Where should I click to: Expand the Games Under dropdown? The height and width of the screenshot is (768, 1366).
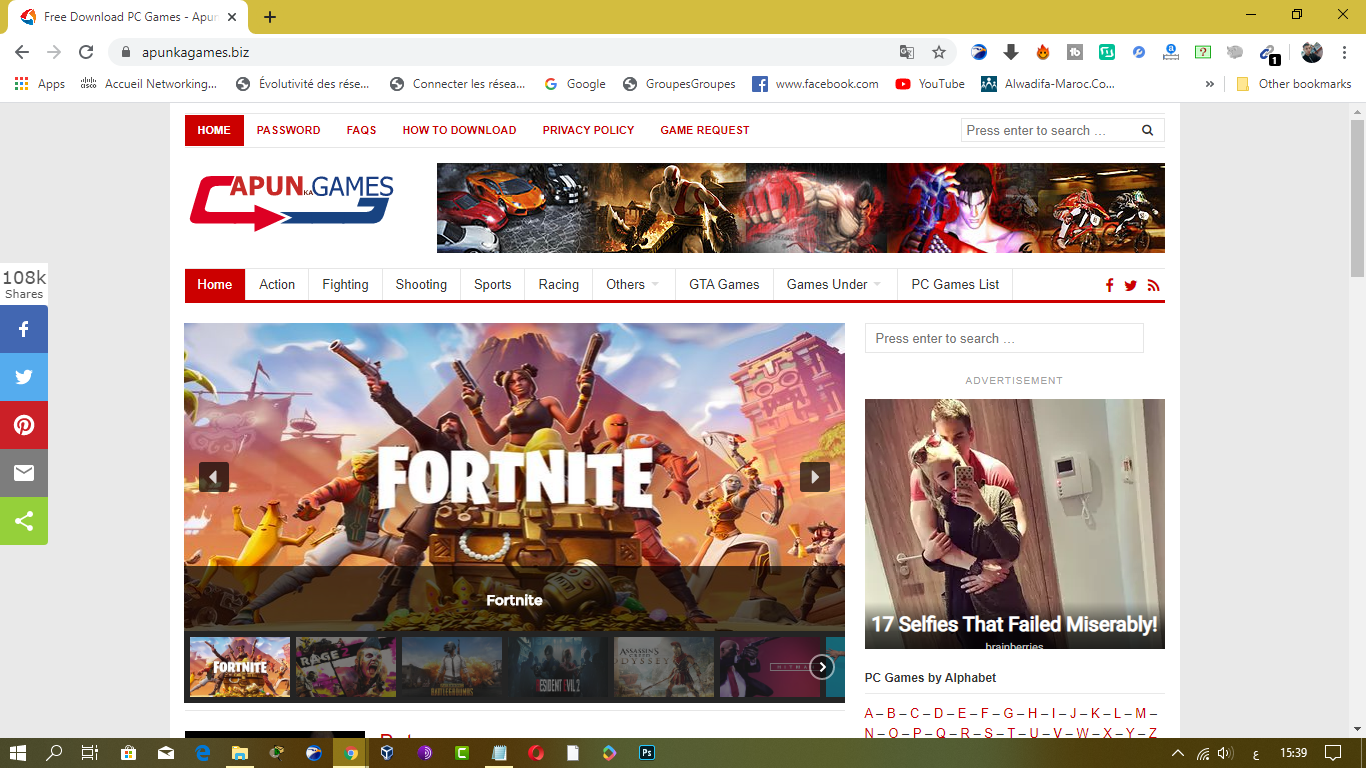click(x=834, y=284)
